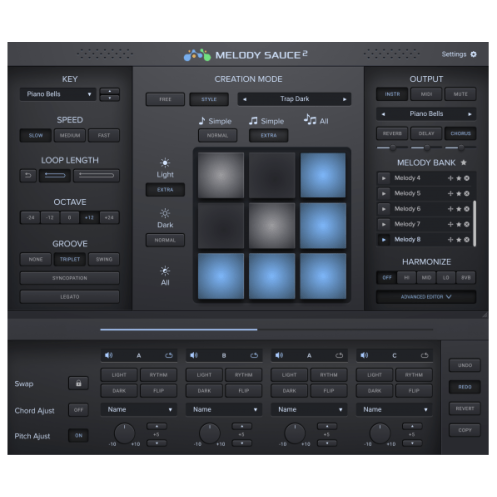Image resolution: width=497 pixels, height=497 pixels.
Task: Open Name dropdown under section B
Action: 224,410
